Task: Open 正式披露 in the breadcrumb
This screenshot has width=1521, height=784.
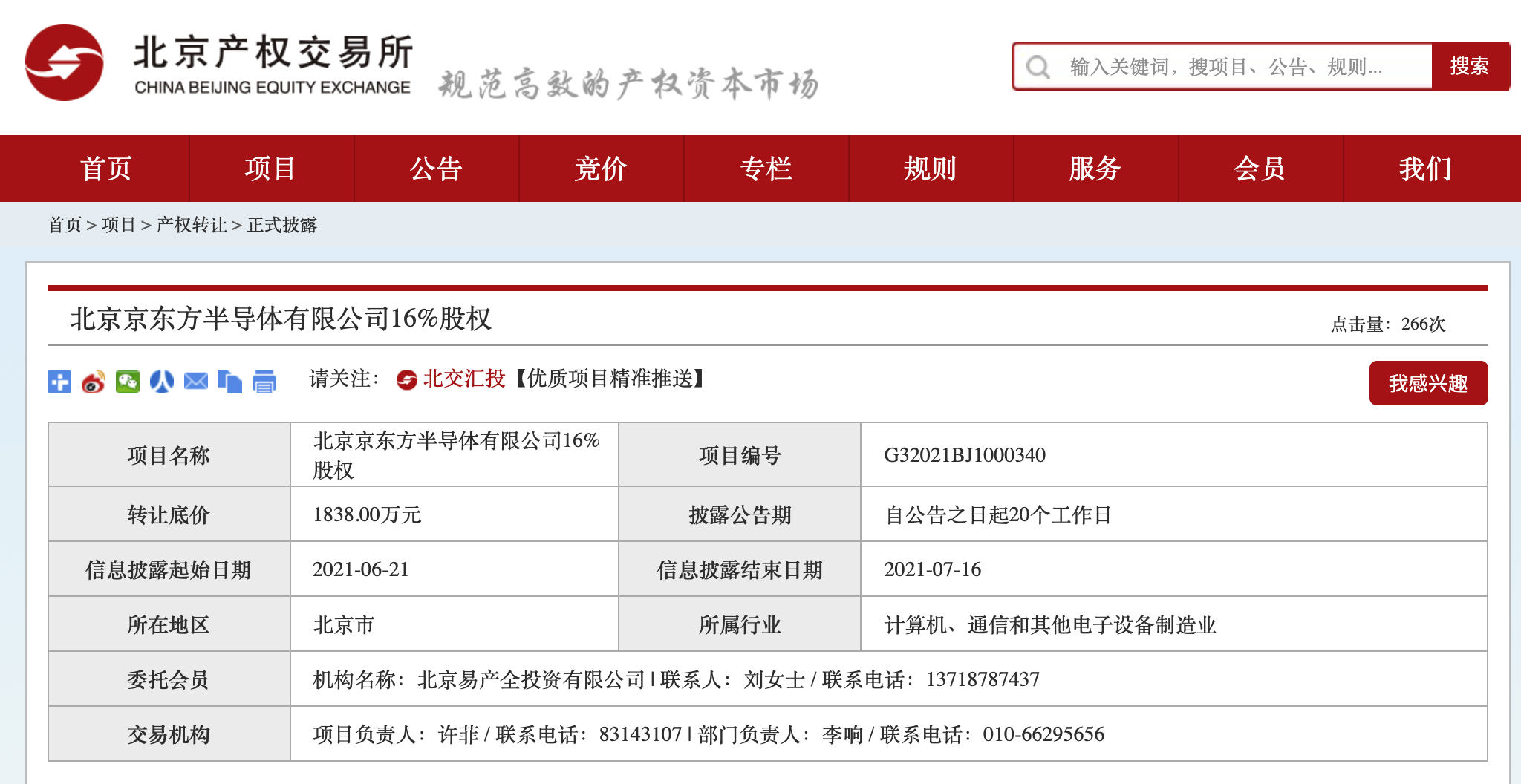Action: pos(282,225)
